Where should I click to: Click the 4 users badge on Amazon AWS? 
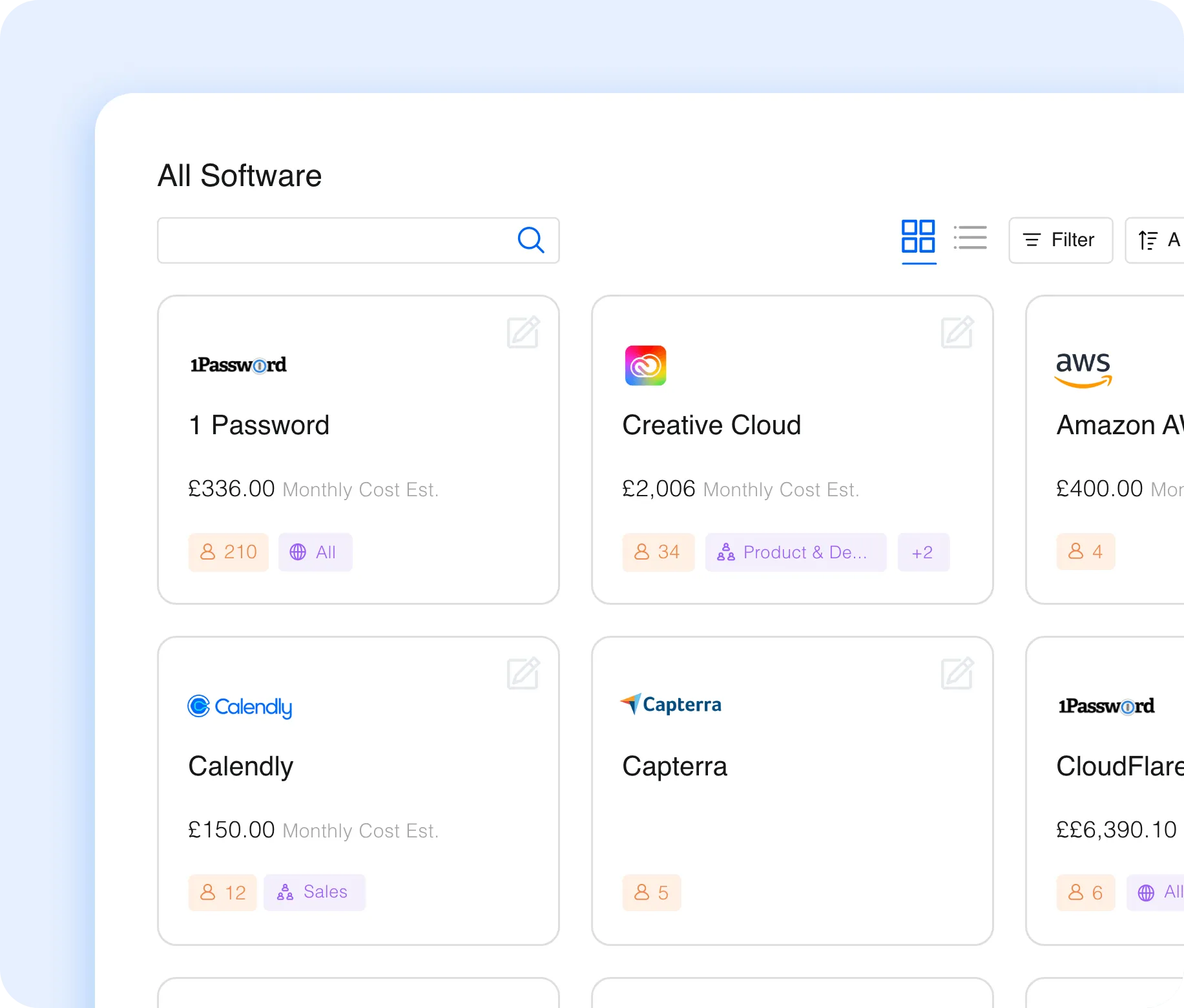pyautogui.click(x=1086, y=551)
